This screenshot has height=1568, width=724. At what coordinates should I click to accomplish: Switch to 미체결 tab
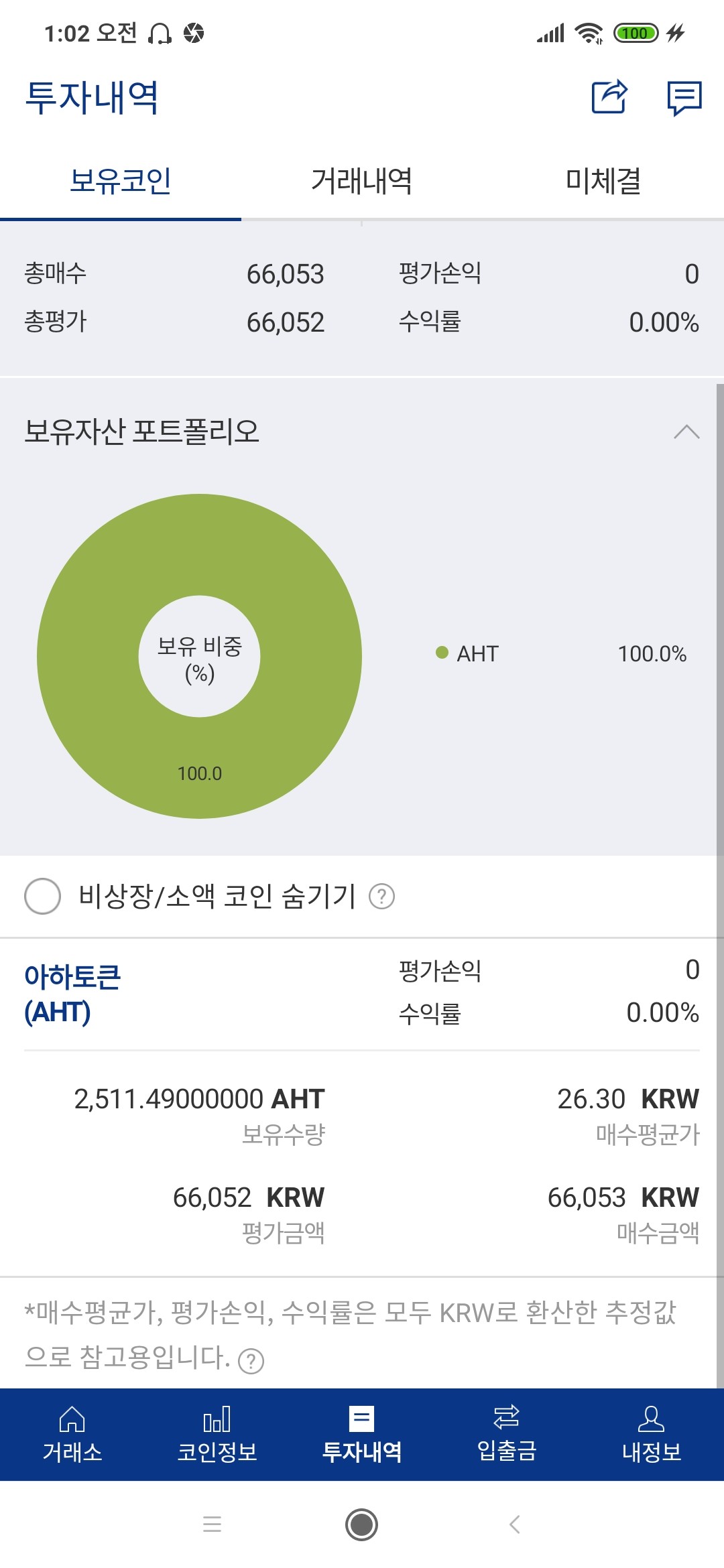pyautogui.click(x=603, y=181)
